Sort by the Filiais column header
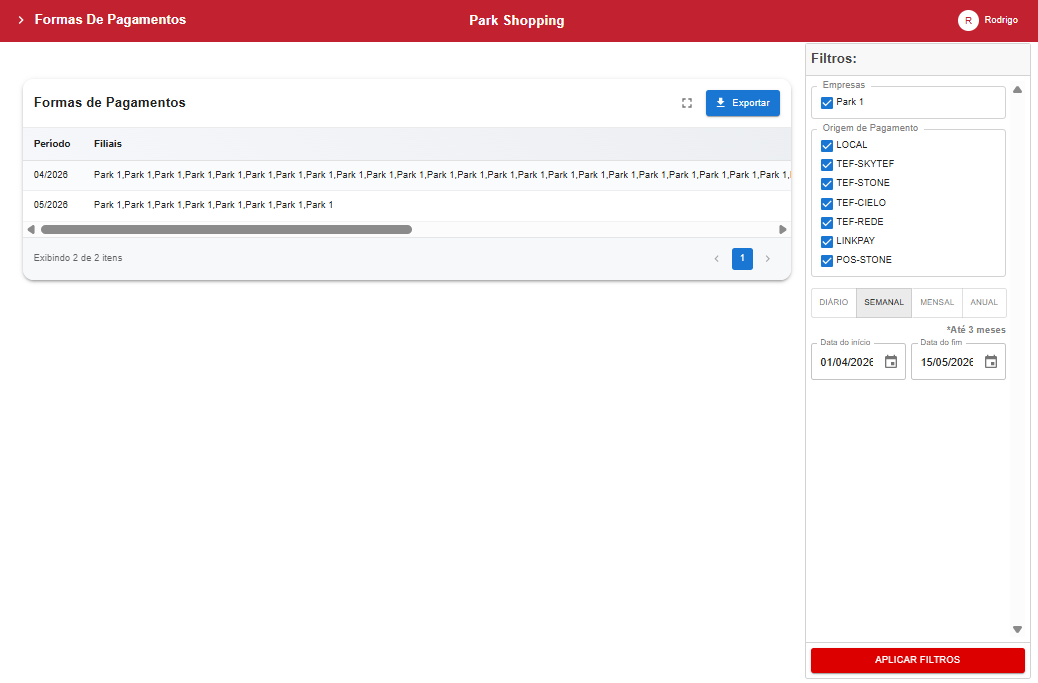This screenshot has height=683, width=1038. coord(108,144)
